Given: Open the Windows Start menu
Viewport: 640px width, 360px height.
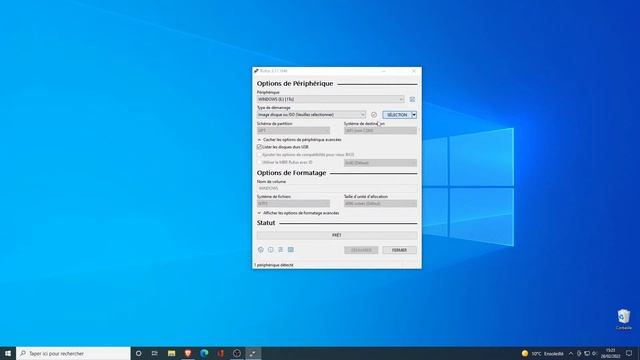Looking at the screenshot, I should pyautogui.click(x=8, y=353).
